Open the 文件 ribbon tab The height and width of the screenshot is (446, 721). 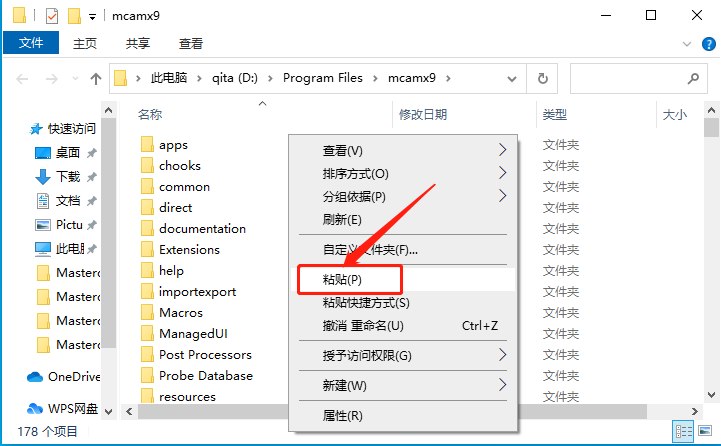[31, 43]
